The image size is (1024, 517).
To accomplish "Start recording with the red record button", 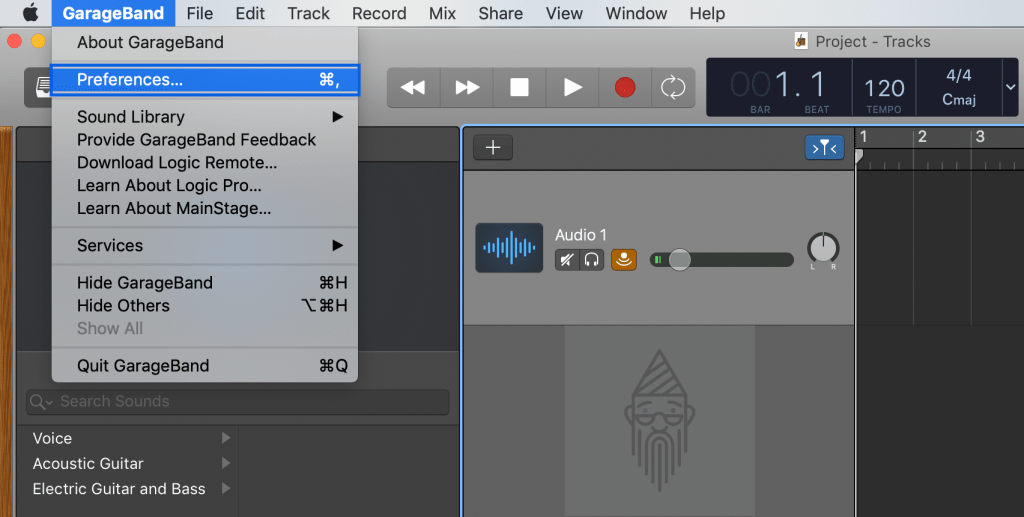I will pyautogui.click(x=625, y=87).
